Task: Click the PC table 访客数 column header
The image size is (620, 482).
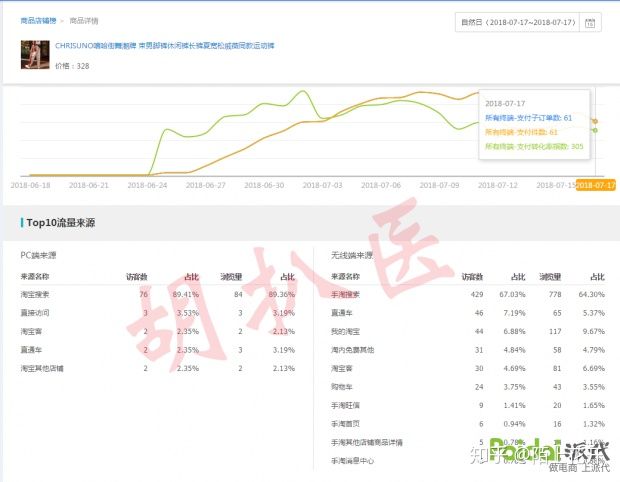Action: click(137, 277)
